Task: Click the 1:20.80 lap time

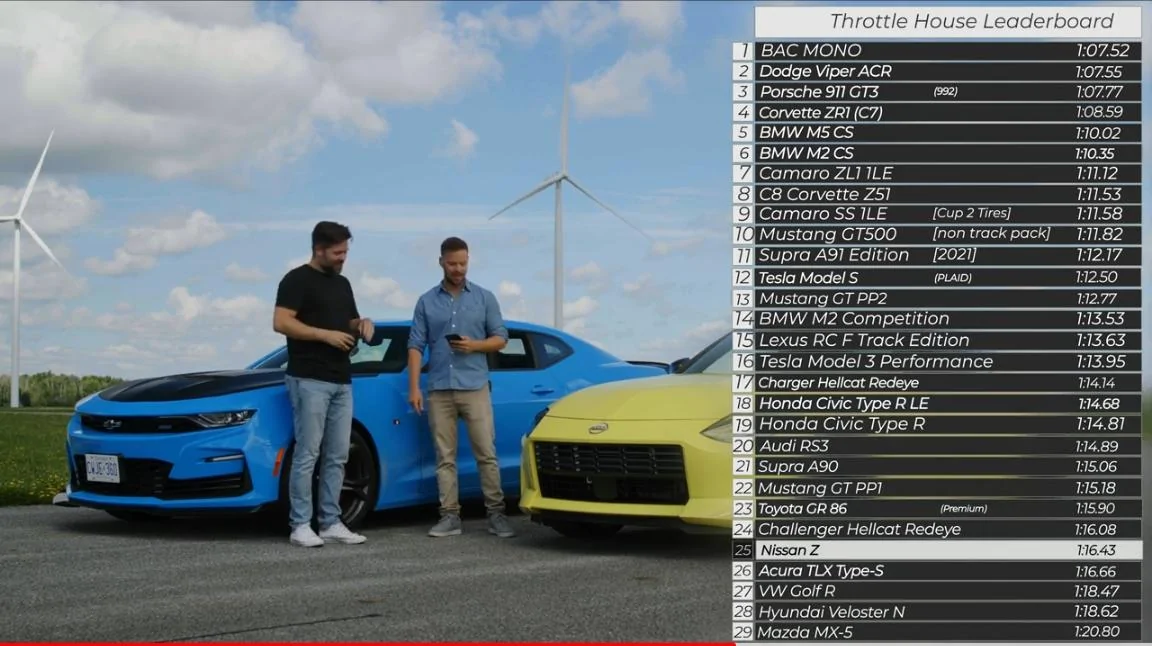Action: tap(1097, 632)
